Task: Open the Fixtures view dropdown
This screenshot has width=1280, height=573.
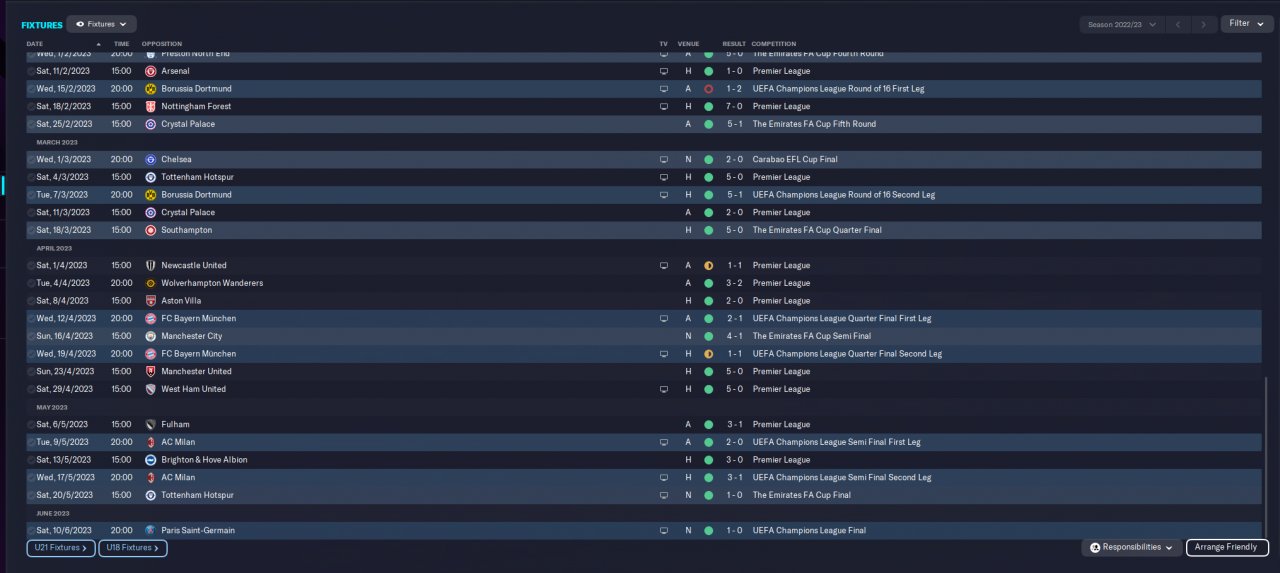Action: click(x=101, y=24)
